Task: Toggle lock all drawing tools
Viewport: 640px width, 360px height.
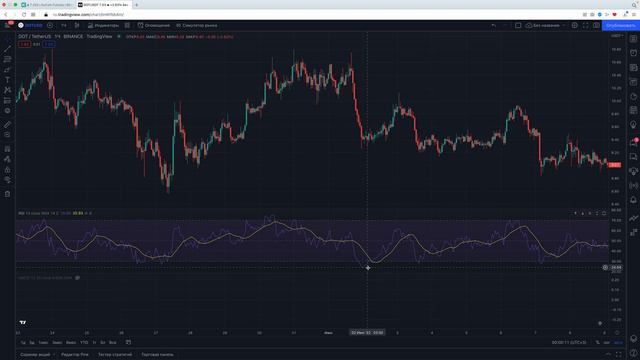Action: click(x=7, y=169)
